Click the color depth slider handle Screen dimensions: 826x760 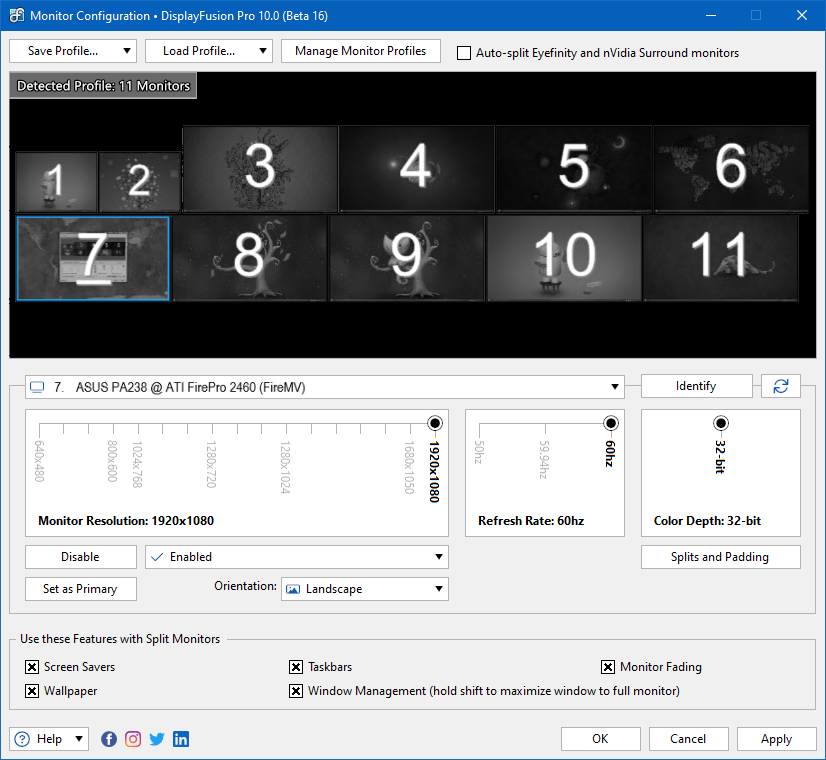(x=721, y=423)
